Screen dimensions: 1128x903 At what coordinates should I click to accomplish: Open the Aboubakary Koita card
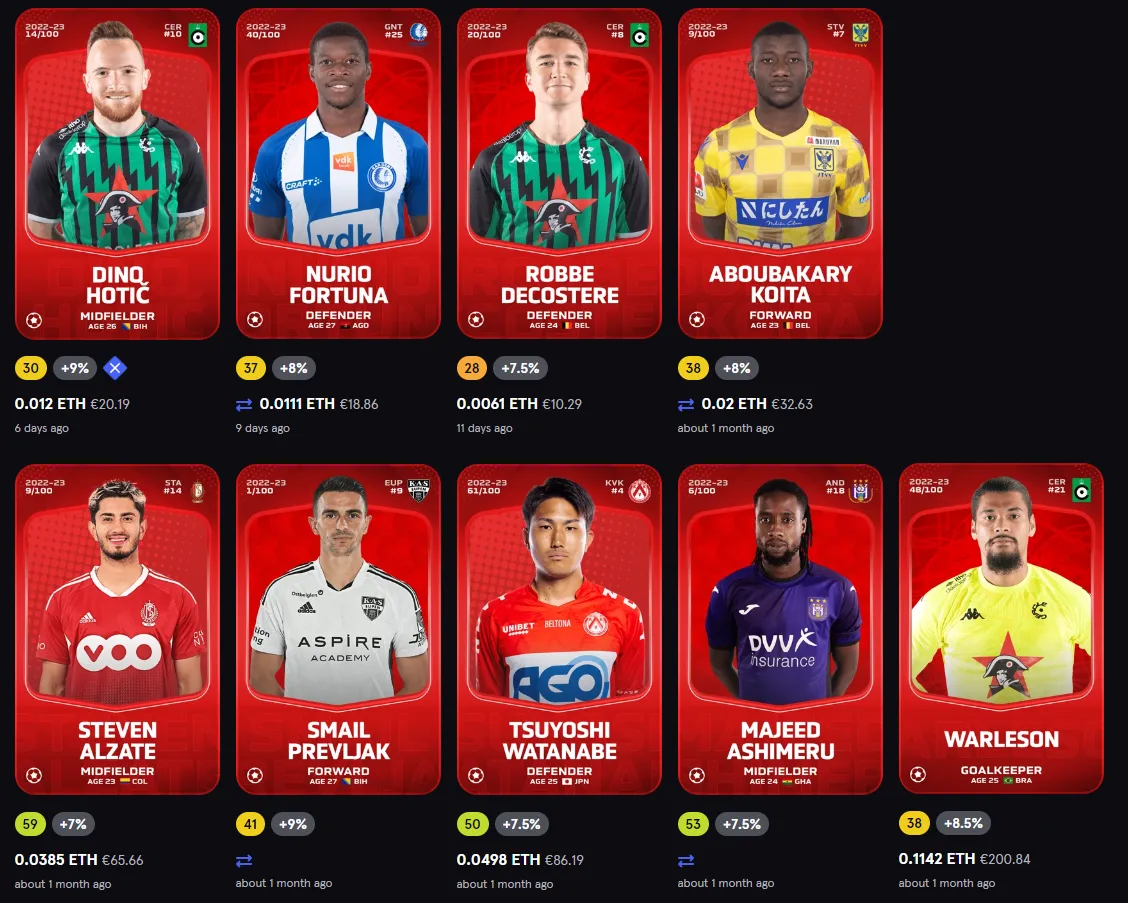[780, 173]
